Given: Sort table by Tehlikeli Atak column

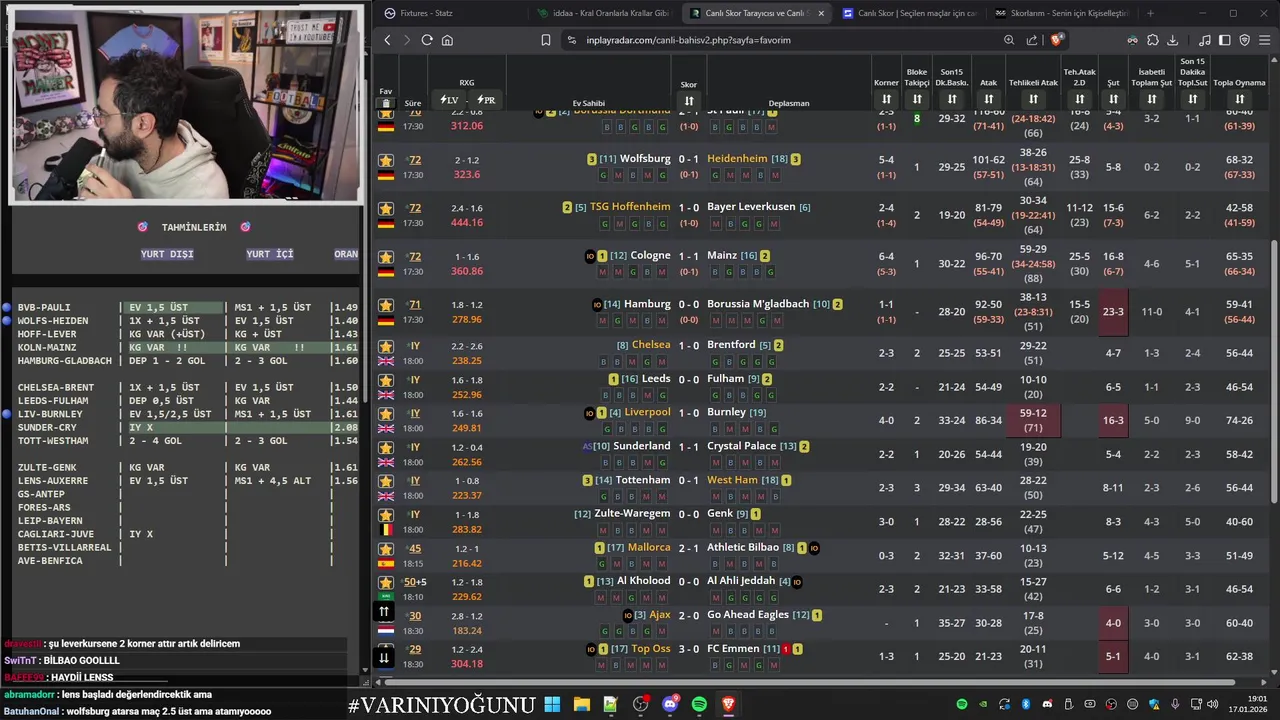Looking at the screenshot, I should click(x=1033, y=99).
